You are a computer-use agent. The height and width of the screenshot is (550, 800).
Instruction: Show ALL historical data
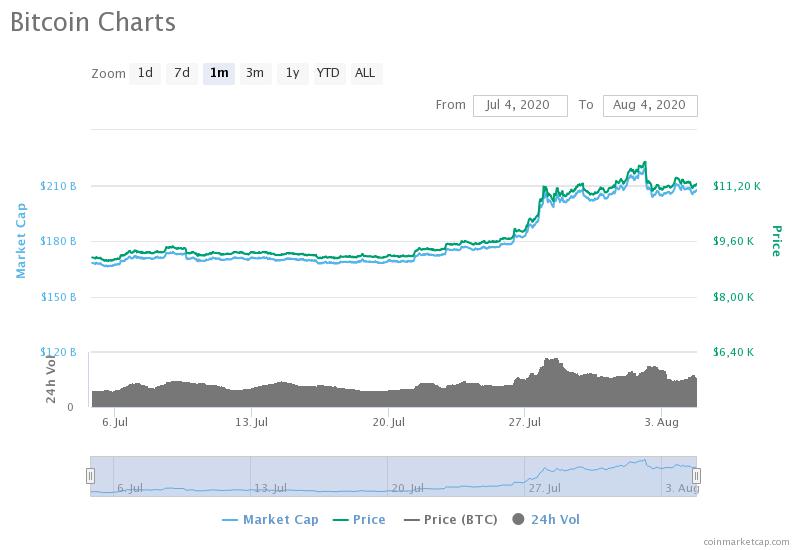click(x=365, y=73)
